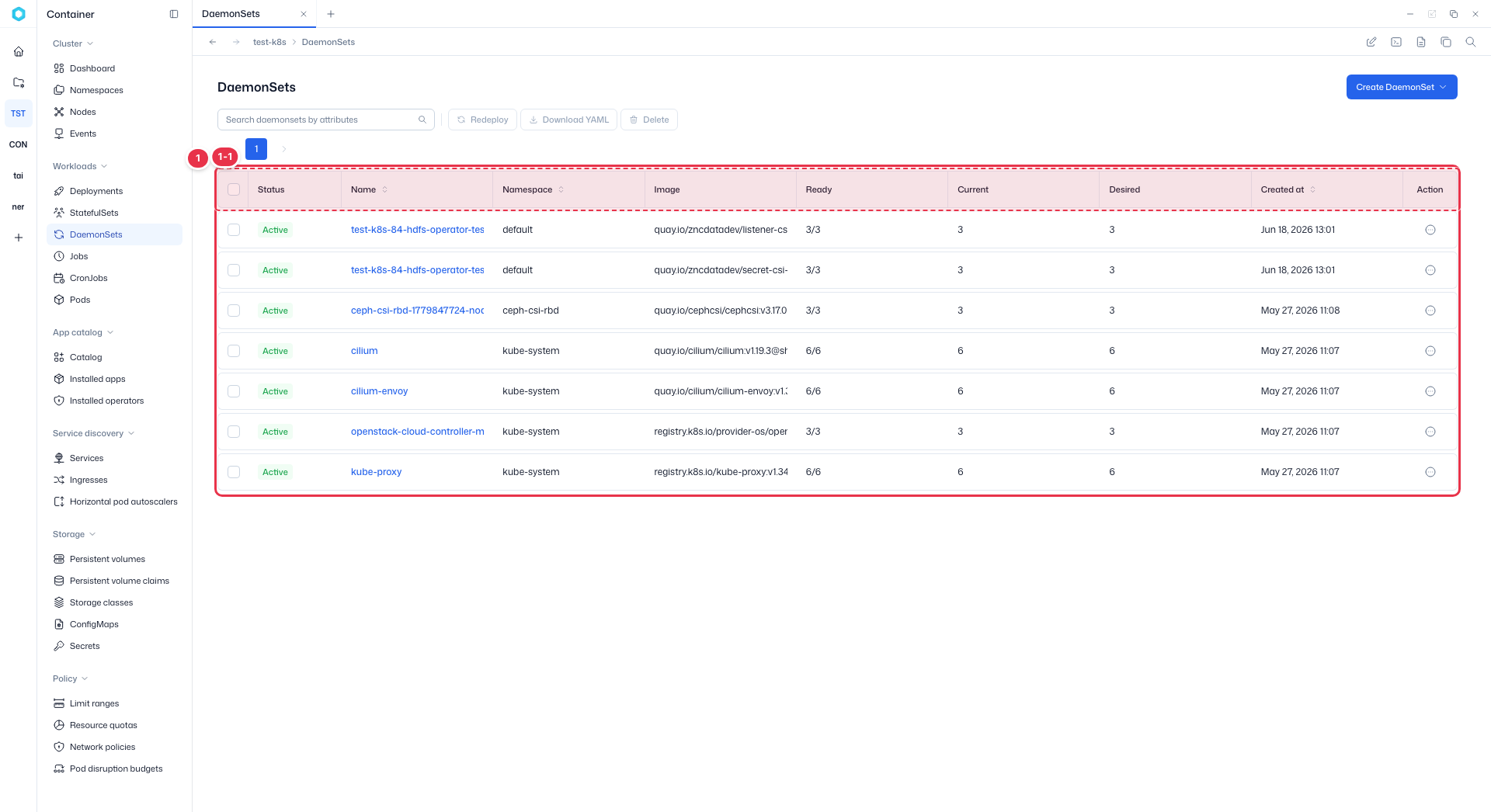Collapse the App catalog section

click(83, 332)
